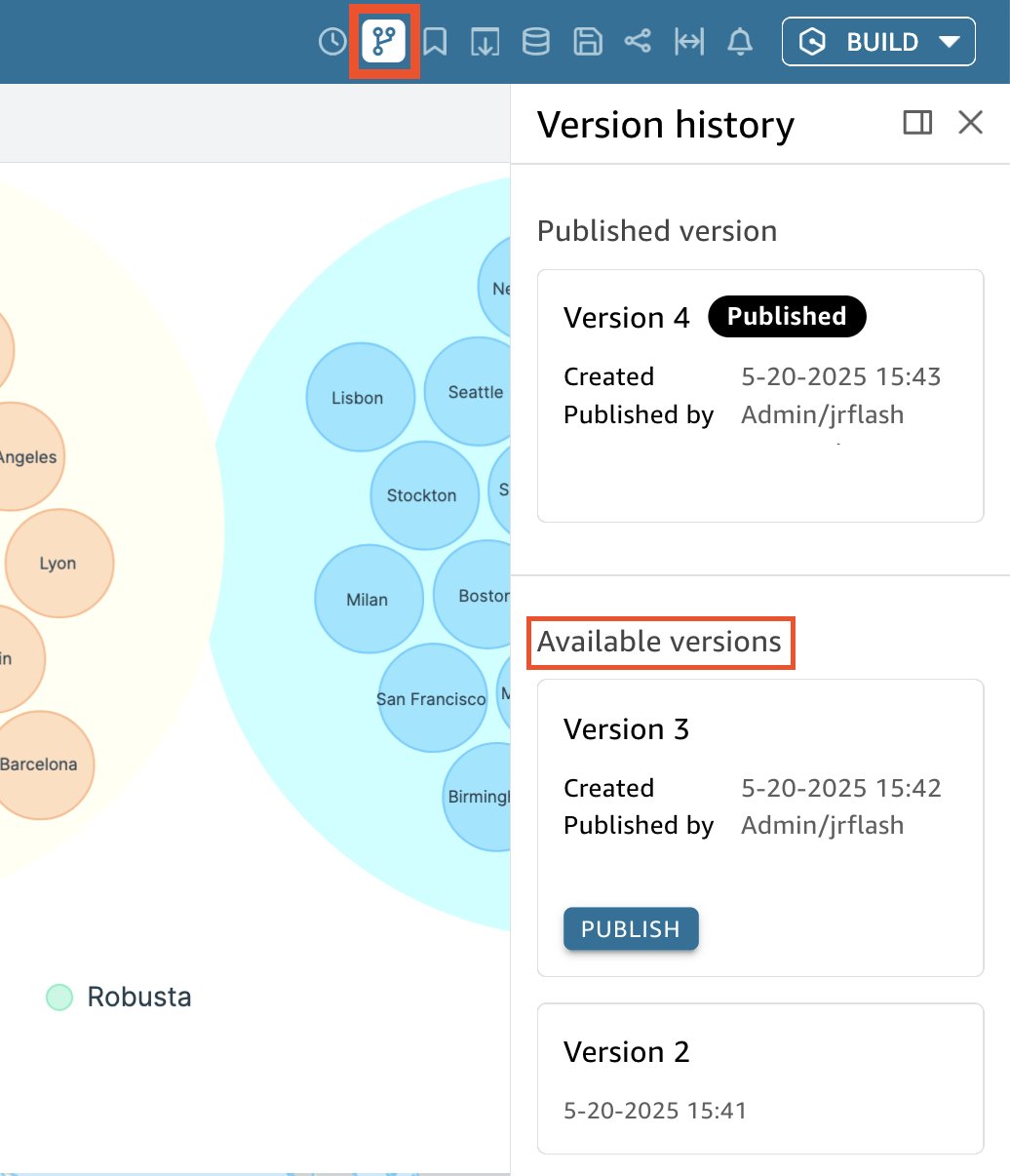
Task: Open version history branch icon
Action: coord(384,42)
